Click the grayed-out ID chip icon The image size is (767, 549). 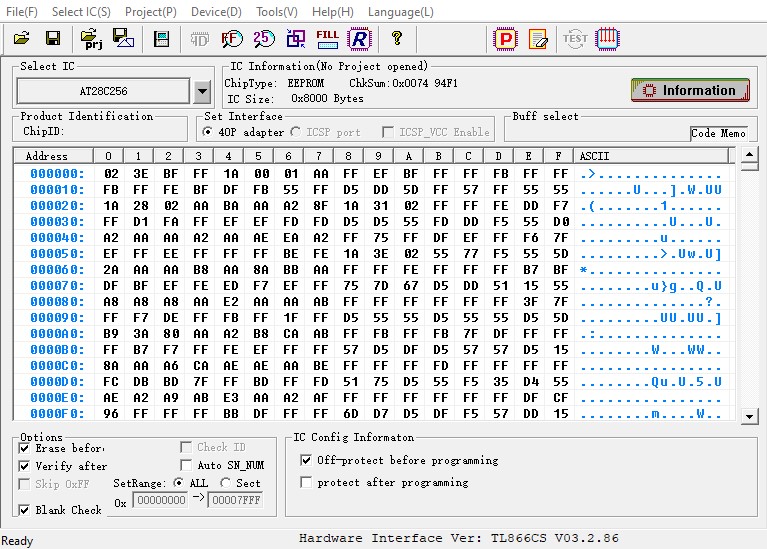click(199, 39)
